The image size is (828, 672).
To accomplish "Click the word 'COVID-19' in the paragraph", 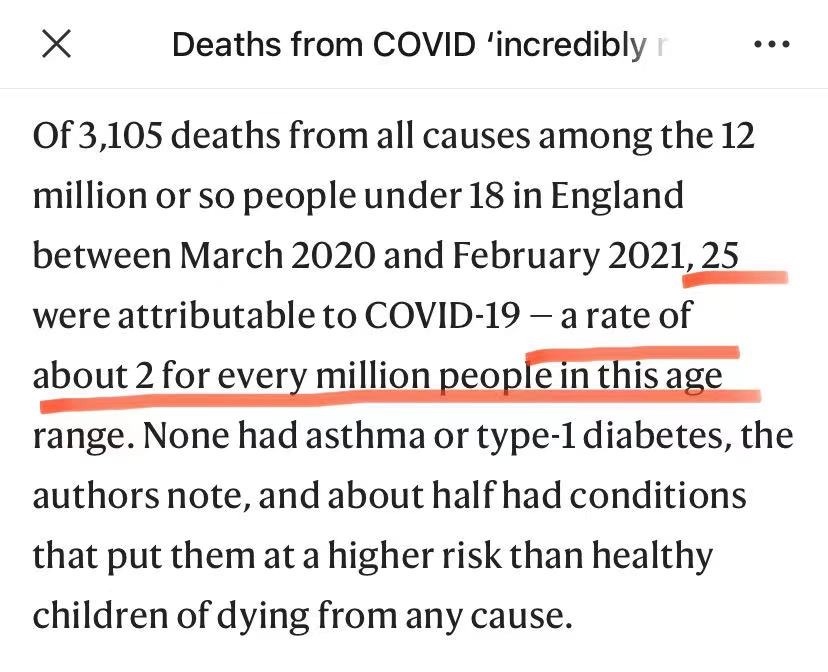I will (443, 315).
